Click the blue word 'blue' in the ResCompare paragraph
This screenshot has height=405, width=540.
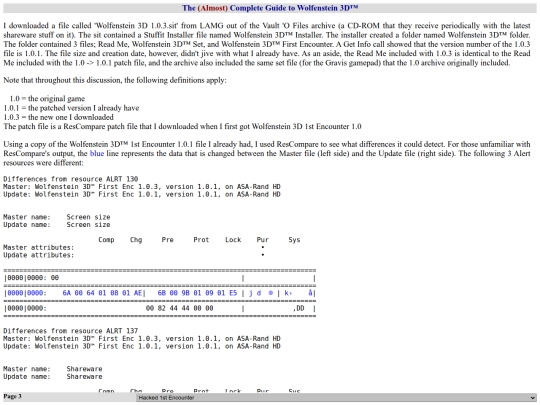97,153
